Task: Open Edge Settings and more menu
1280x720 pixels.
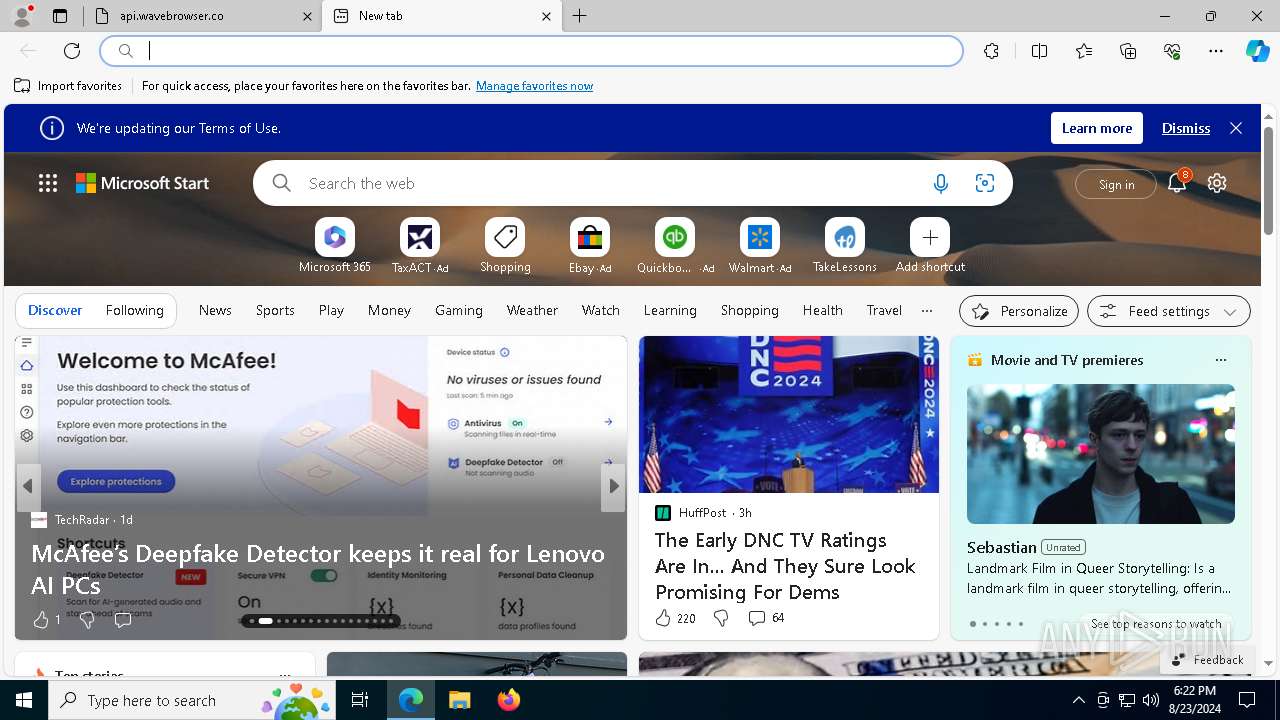Action: pyautogui.click(x=1216, y=51)
